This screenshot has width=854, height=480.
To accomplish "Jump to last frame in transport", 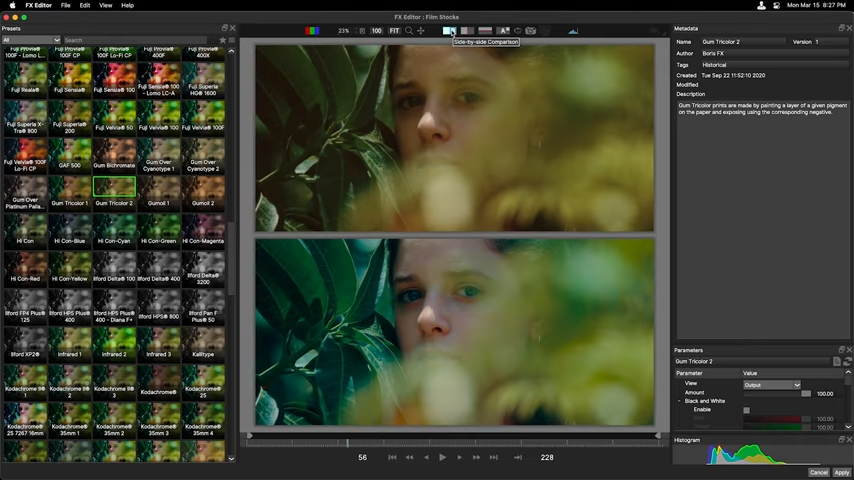I will [493, 458].
